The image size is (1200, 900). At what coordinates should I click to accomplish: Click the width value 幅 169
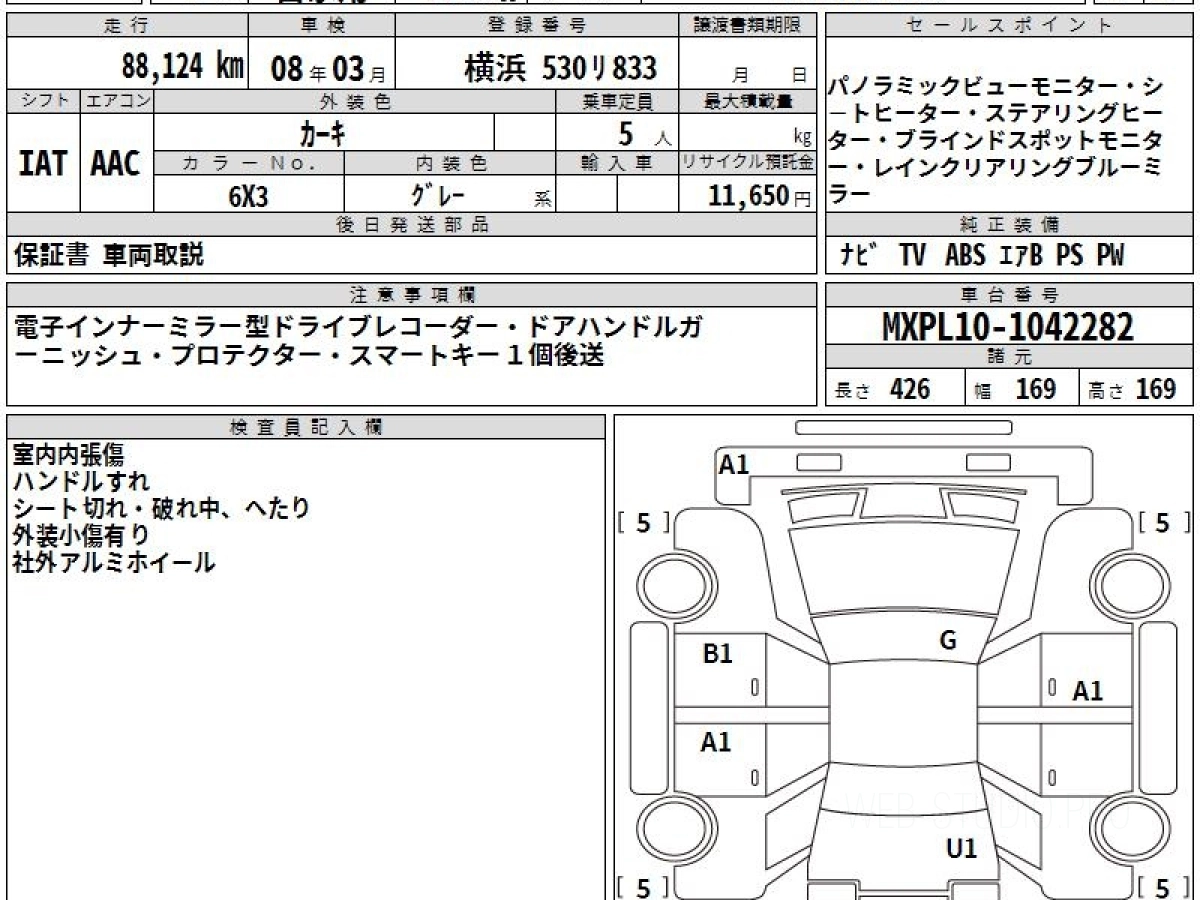tap(1016, 389)
